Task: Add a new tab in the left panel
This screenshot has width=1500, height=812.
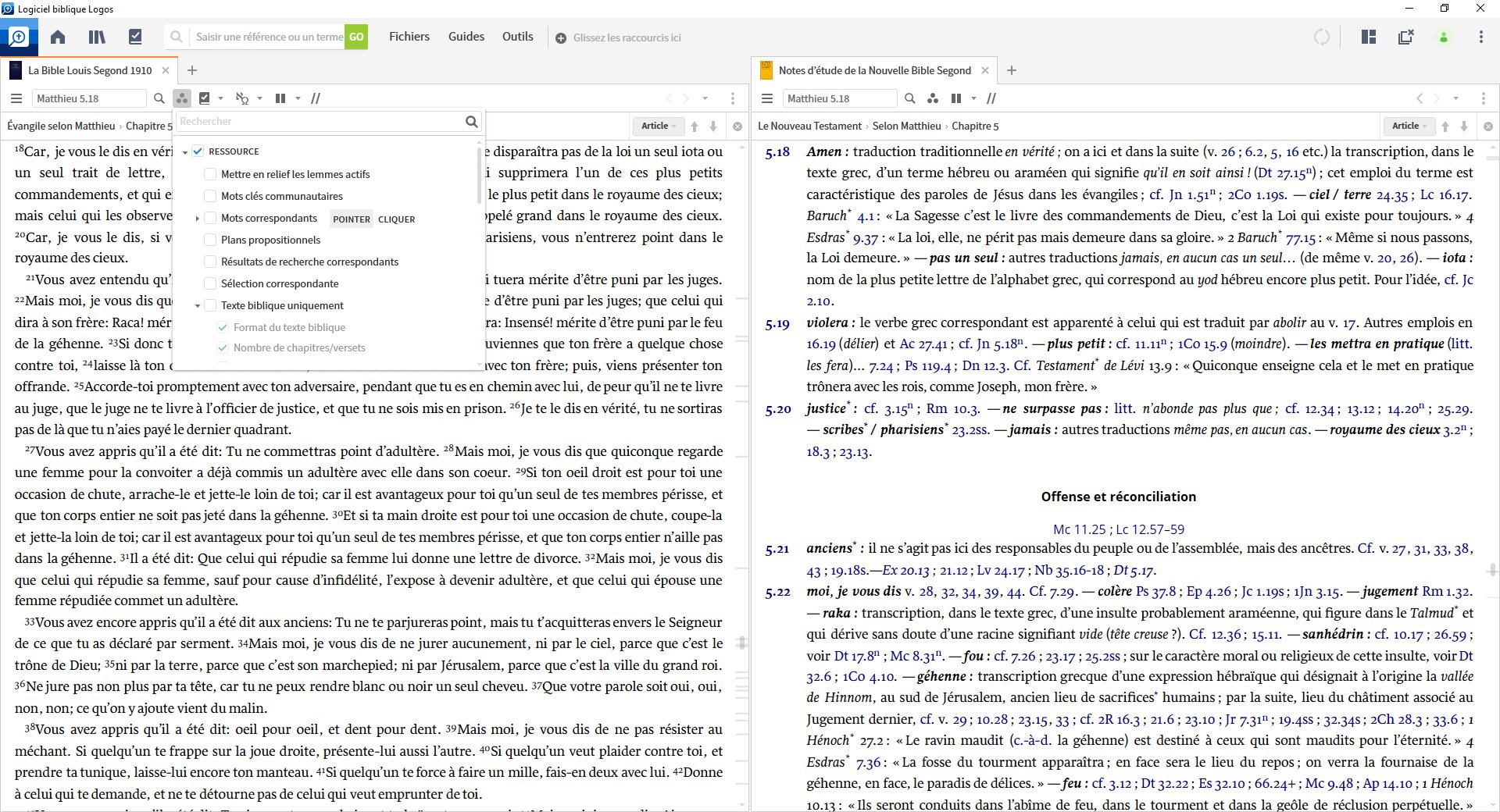Action: 192,70
